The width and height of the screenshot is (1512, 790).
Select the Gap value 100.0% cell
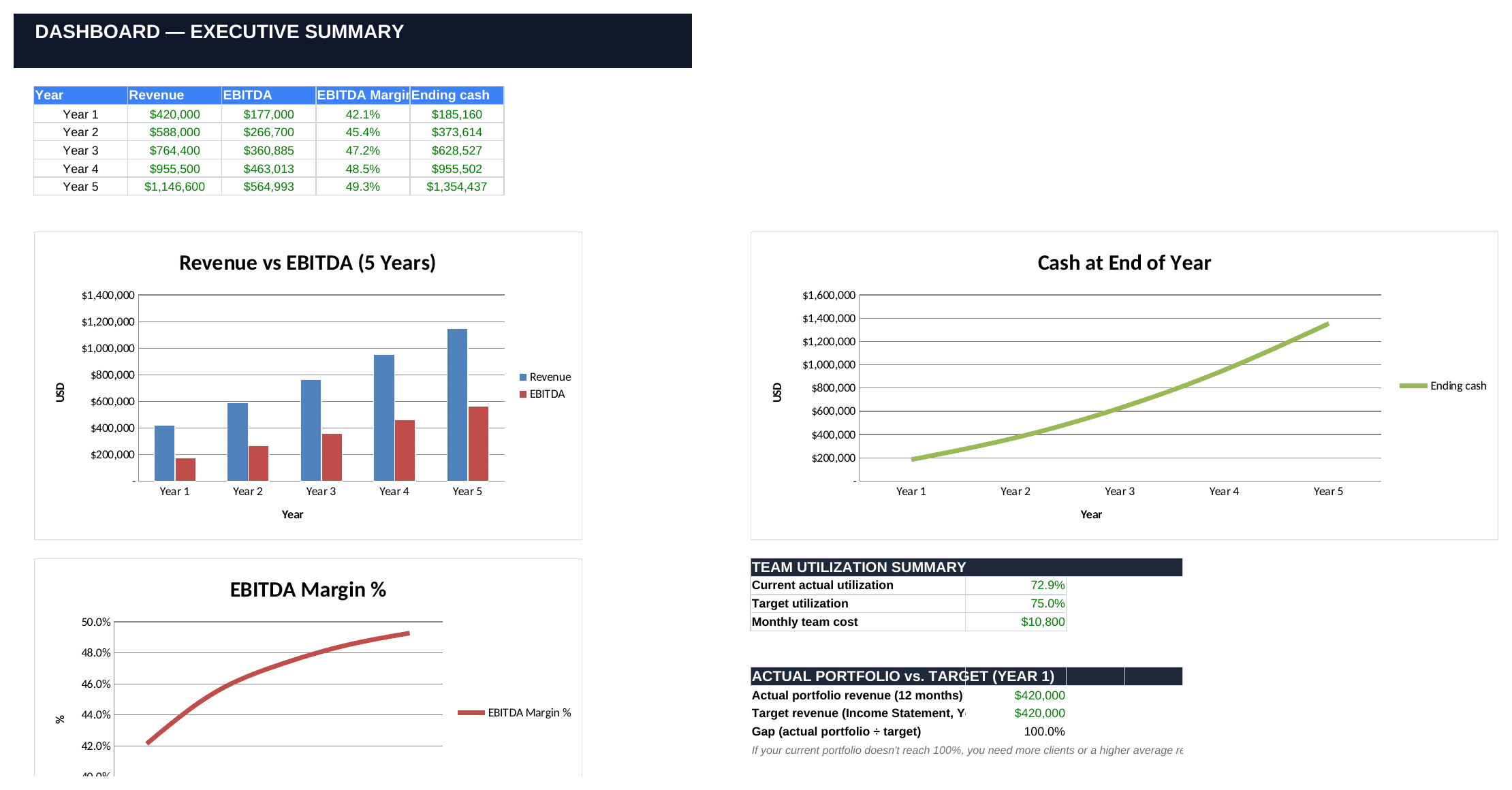click(1015, 731)
